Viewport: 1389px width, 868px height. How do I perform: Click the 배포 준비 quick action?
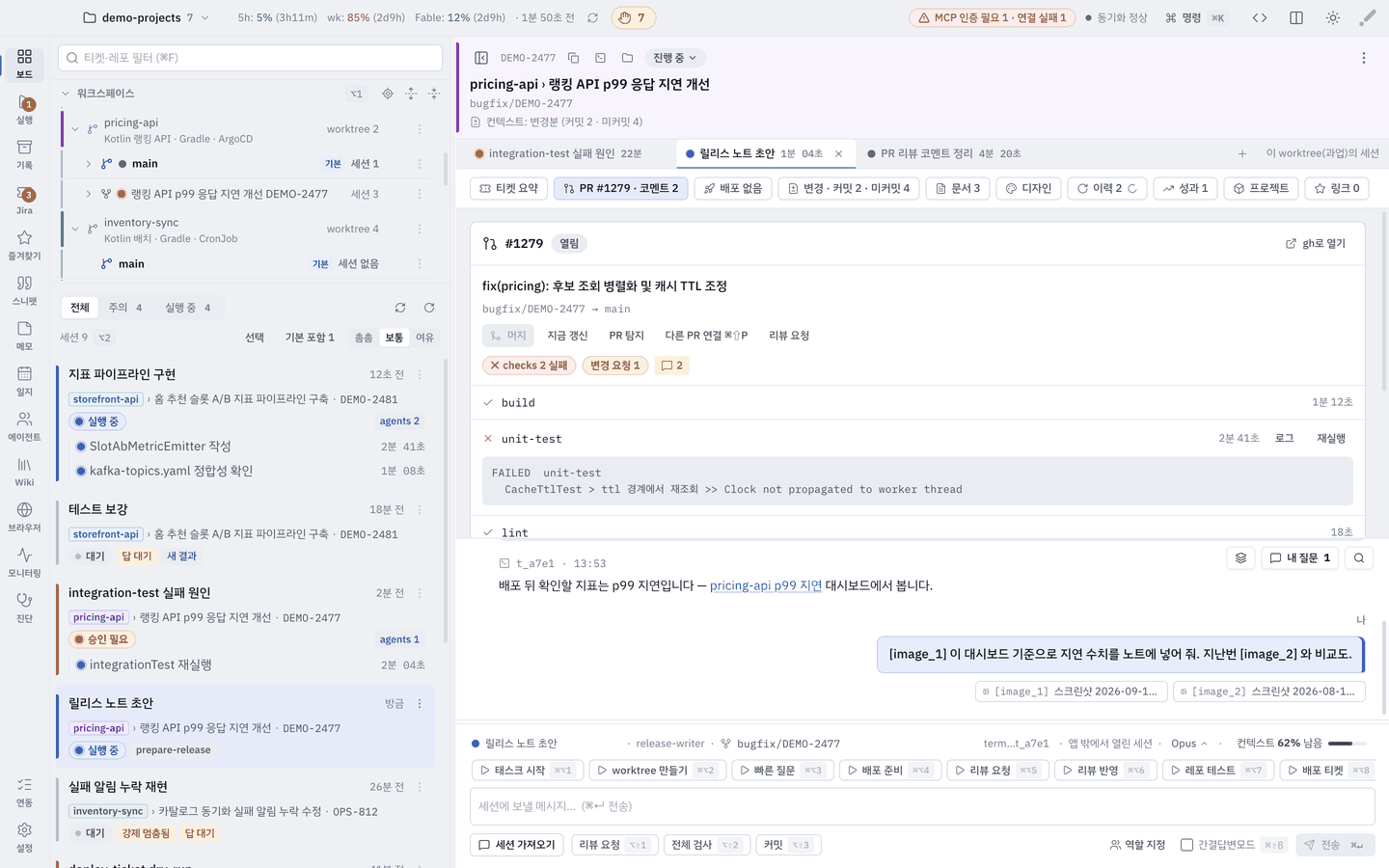tap(887, 770)
